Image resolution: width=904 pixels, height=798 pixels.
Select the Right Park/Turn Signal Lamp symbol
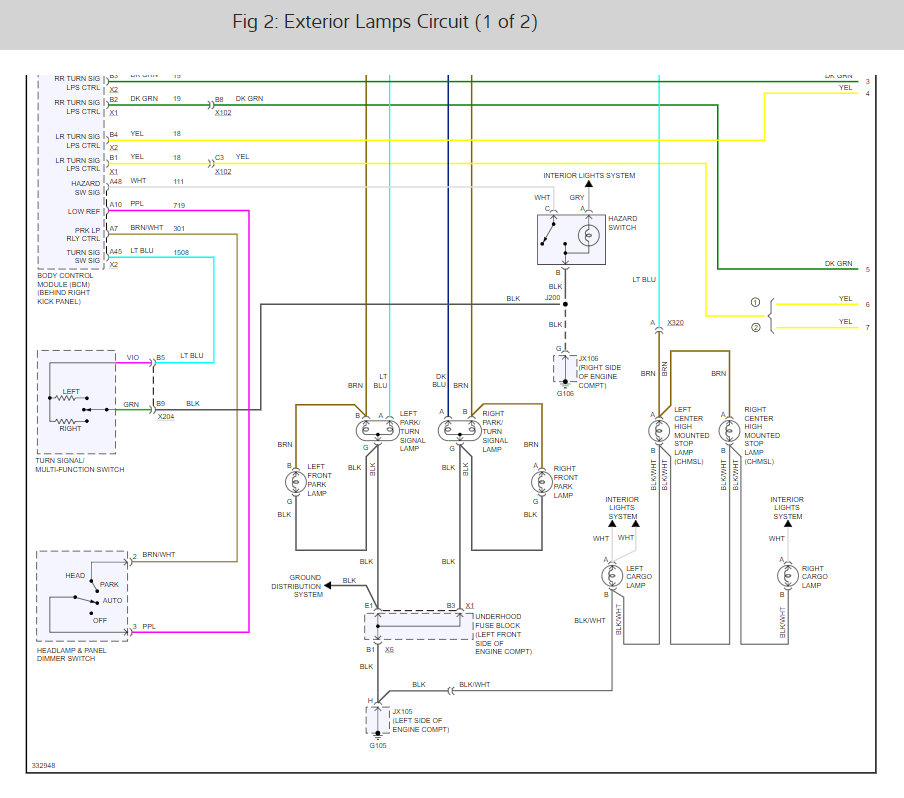(x=459, y=430)
